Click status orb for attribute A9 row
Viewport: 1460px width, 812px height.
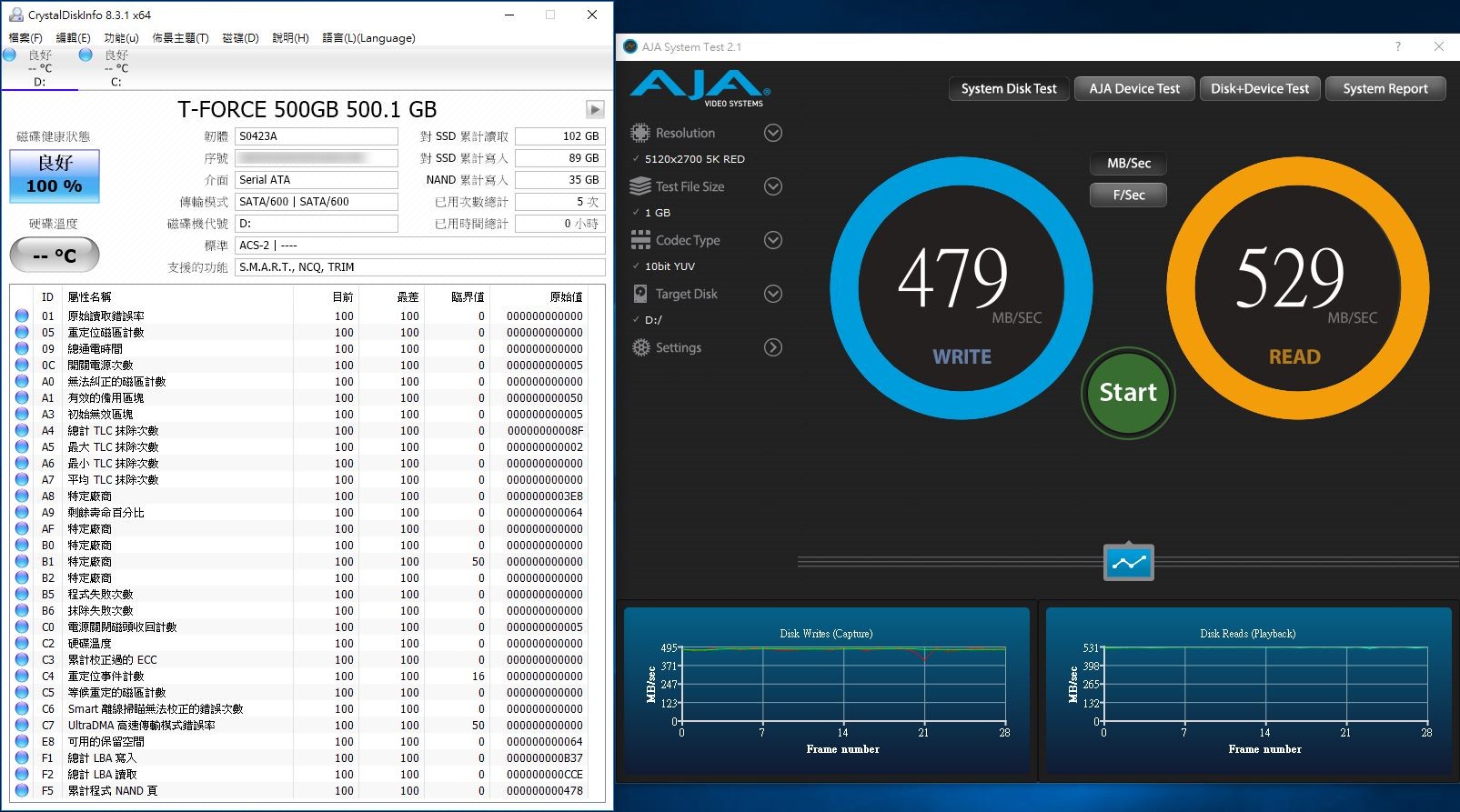(x=22, y=513)
